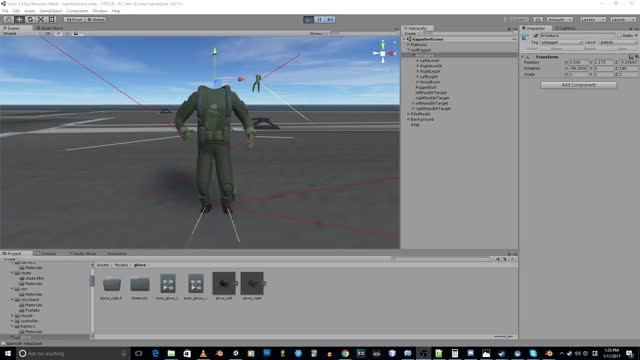Open the Tag dropdown in Inspector
Screen dimensions: 640x360
pyautogui.click(x=562, y=42)
